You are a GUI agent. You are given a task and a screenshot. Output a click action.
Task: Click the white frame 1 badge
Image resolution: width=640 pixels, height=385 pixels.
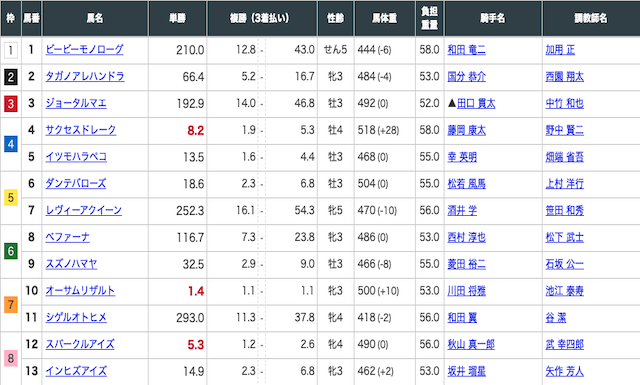(x=11, y=50)
